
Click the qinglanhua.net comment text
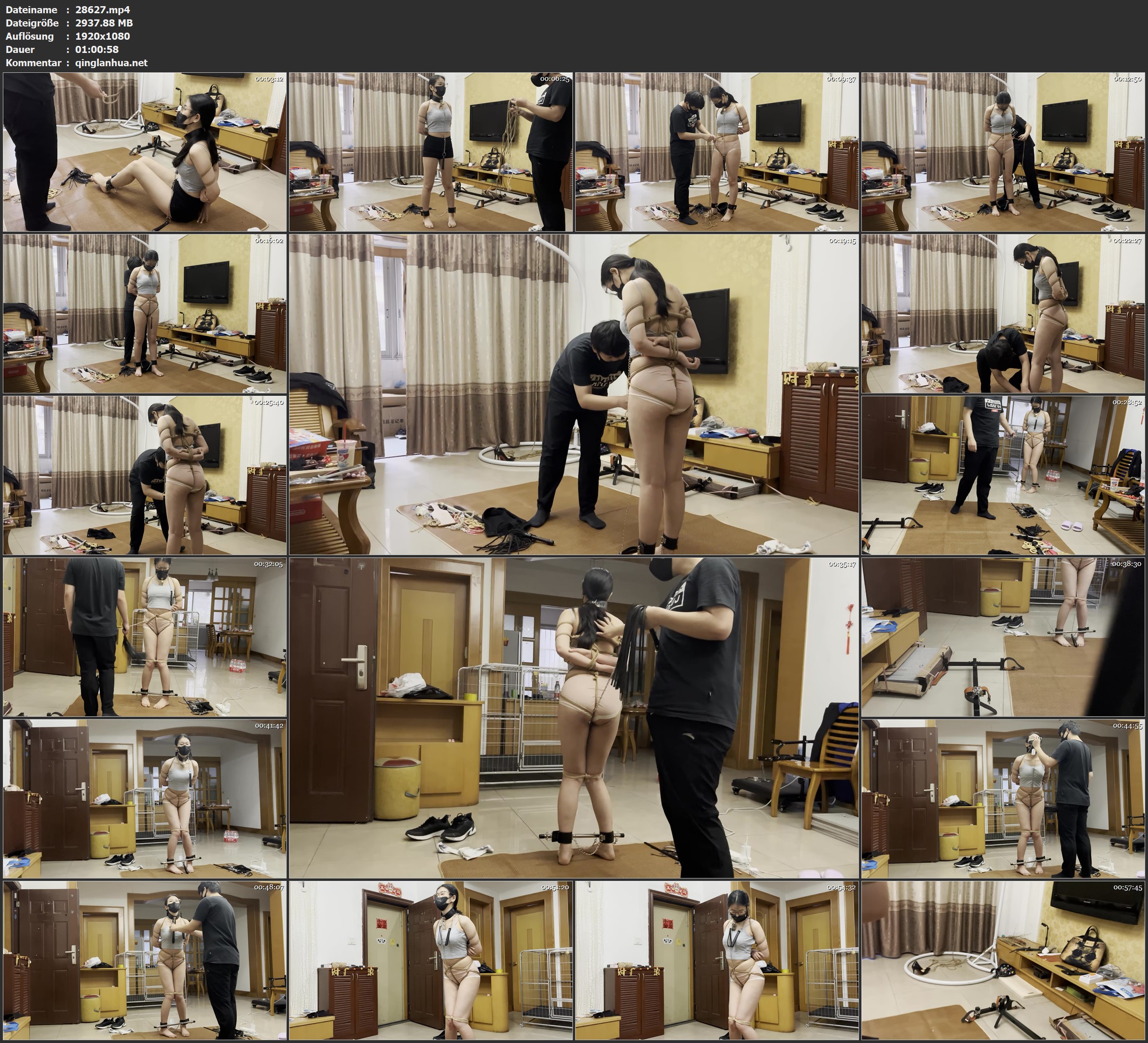point(111,62)
